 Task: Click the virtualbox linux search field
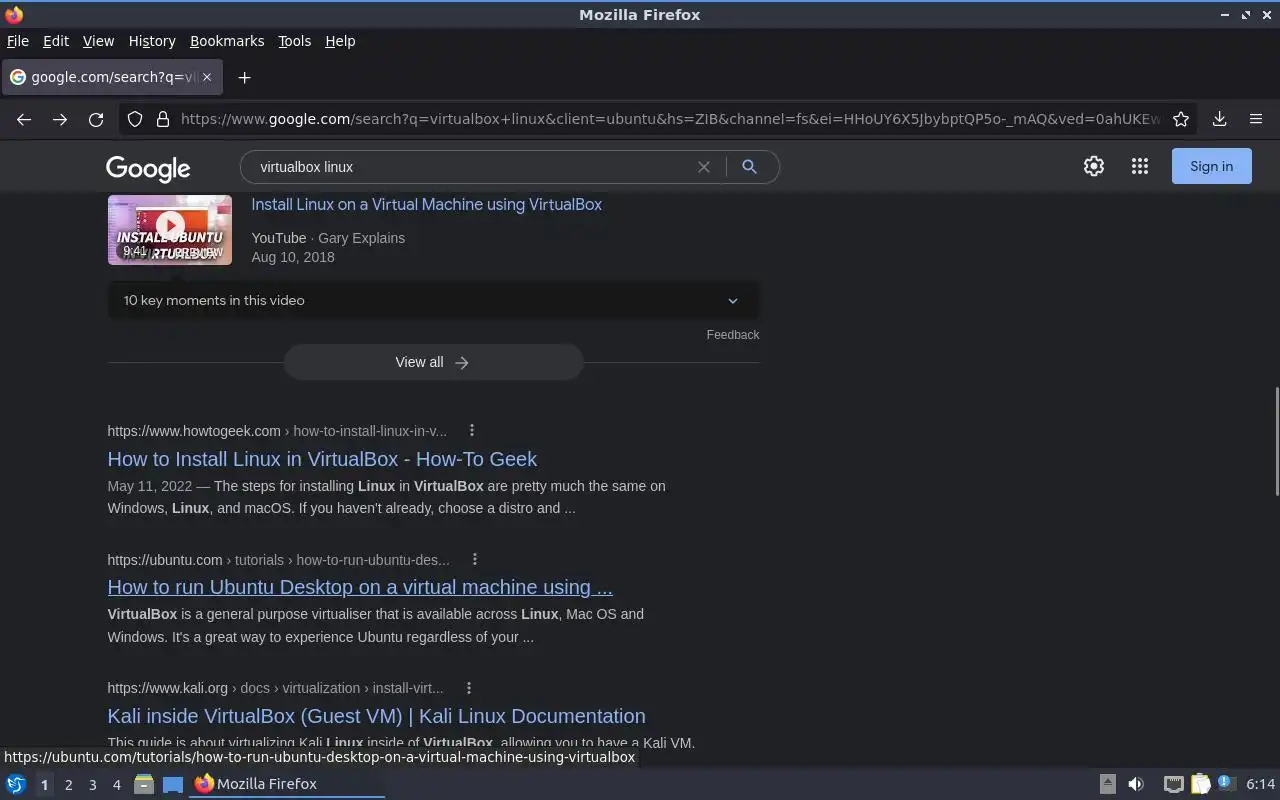tap(470, 167)
